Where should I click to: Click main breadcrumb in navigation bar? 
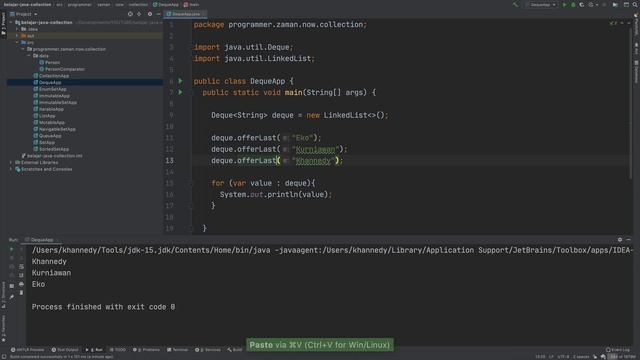[x=191, y=4]
